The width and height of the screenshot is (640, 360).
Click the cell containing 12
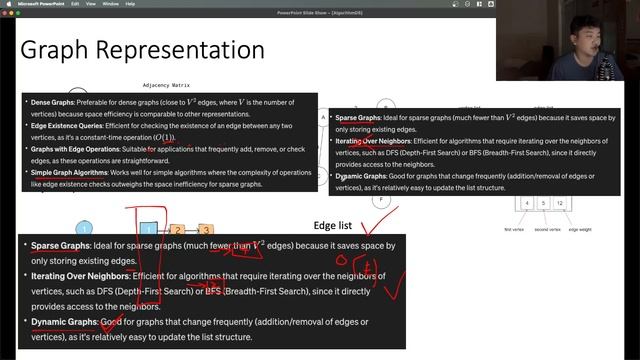click(560, 203)
